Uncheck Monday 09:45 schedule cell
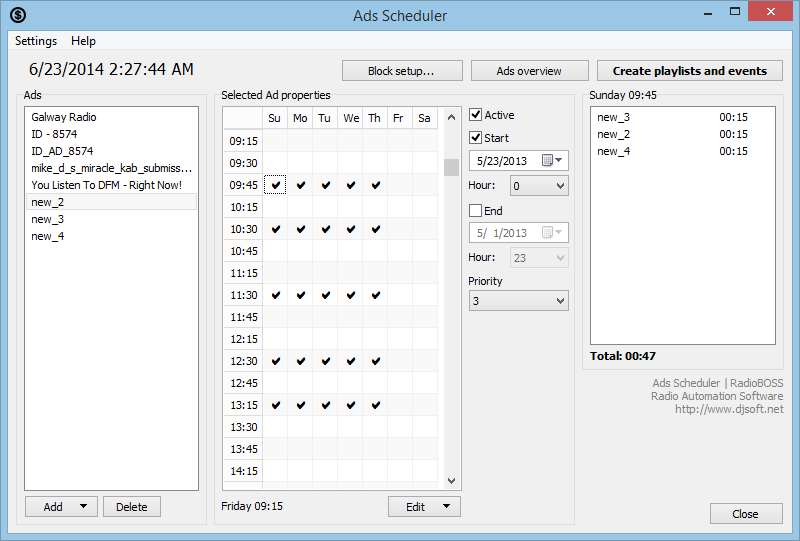The height and width of the screenshot is (541, 800). [301, 185]
